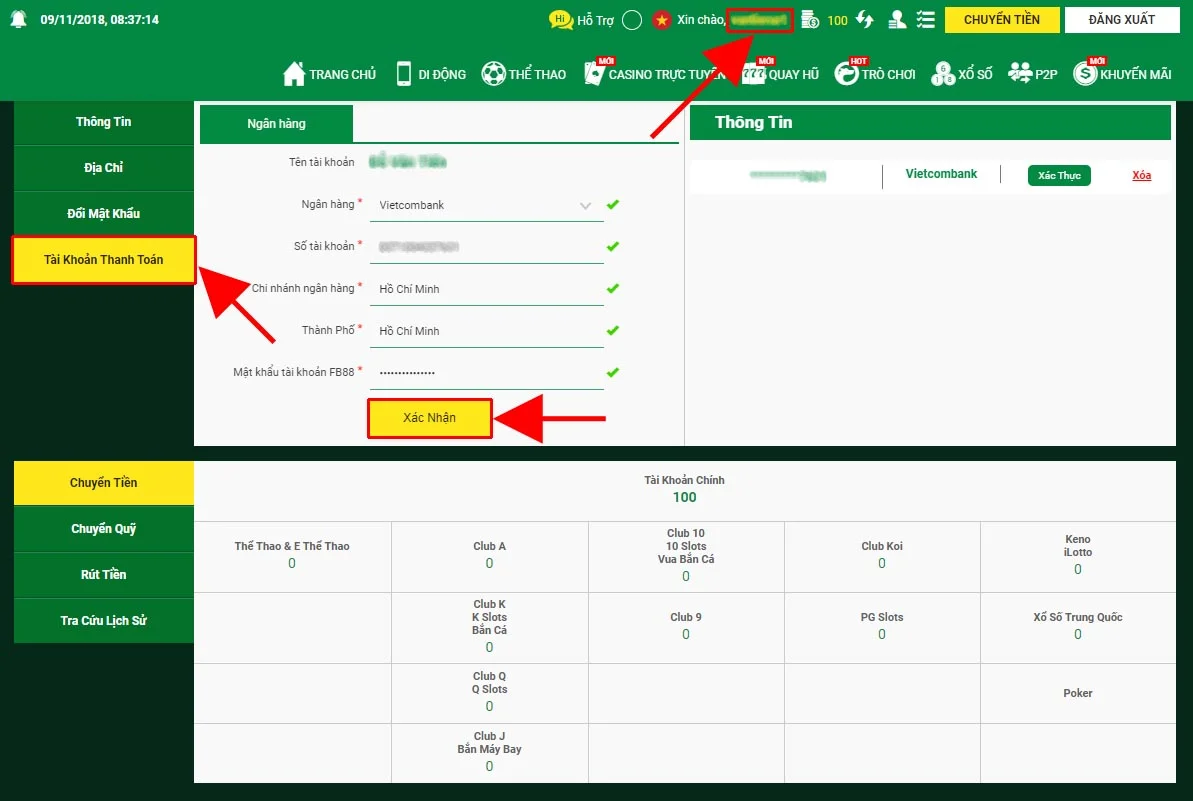Screen dimensions: 1193x801
Task: Expand the Ngân hàng Vietcombank dropdown
Action: click(x=585, y=206)
